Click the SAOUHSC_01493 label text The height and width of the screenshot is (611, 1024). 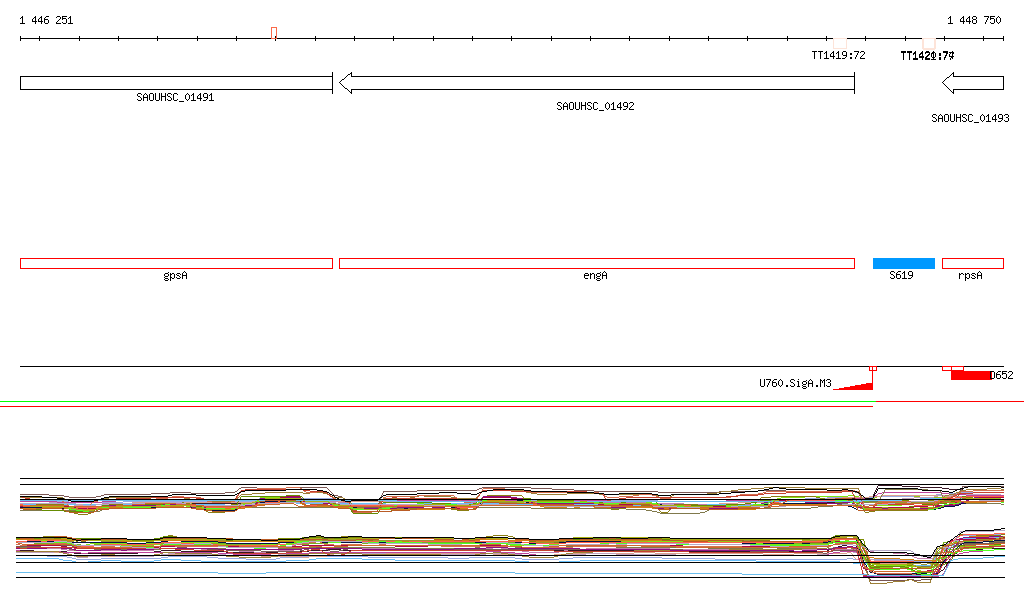(x=970, y=118)
